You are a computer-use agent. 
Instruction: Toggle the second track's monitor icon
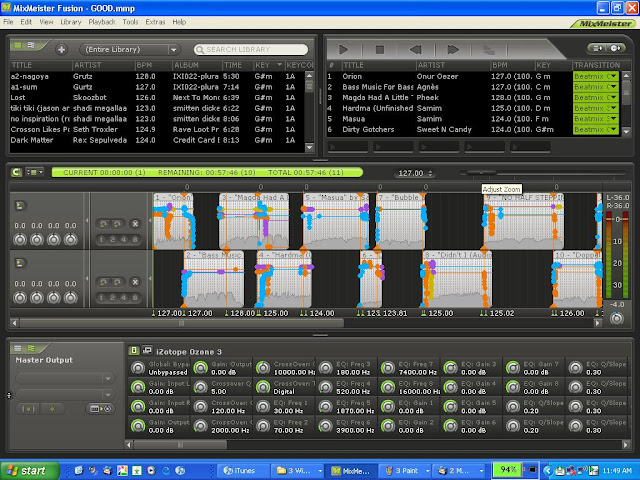[x=20, y=263]
